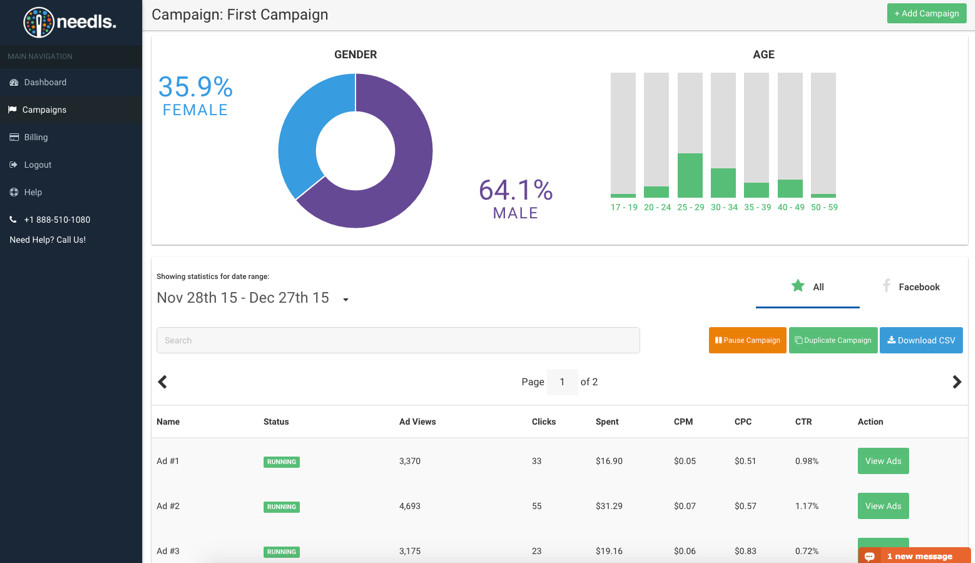This screenshot has height=563, width=975.
Task: Download the CSV report
Action: (x=921, y=340)
